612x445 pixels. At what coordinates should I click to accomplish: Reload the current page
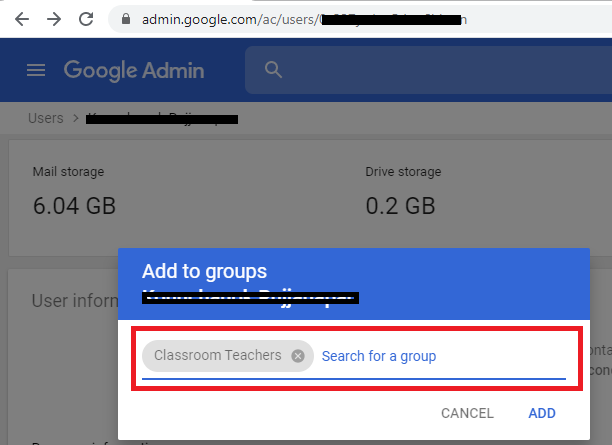(x=86, y=19)
